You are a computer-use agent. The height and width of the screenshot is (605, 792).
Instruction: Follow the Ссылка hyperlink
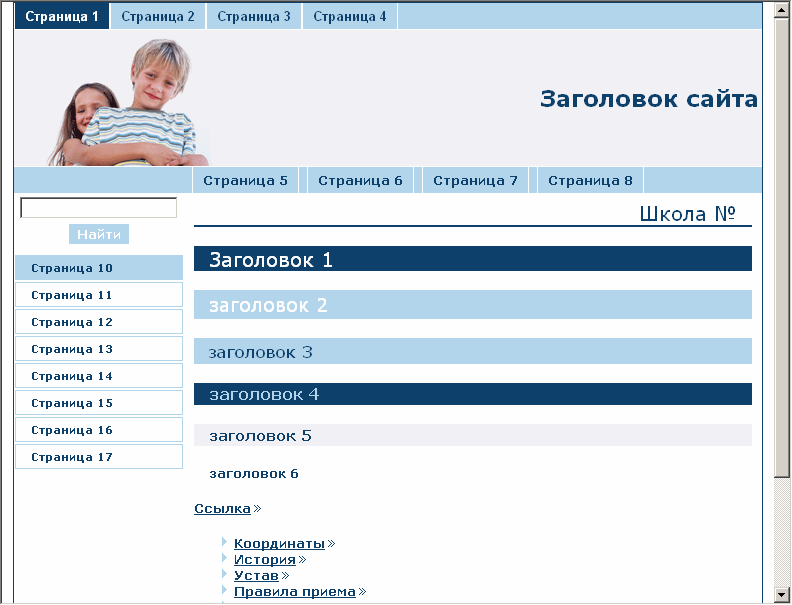point(222,509)
